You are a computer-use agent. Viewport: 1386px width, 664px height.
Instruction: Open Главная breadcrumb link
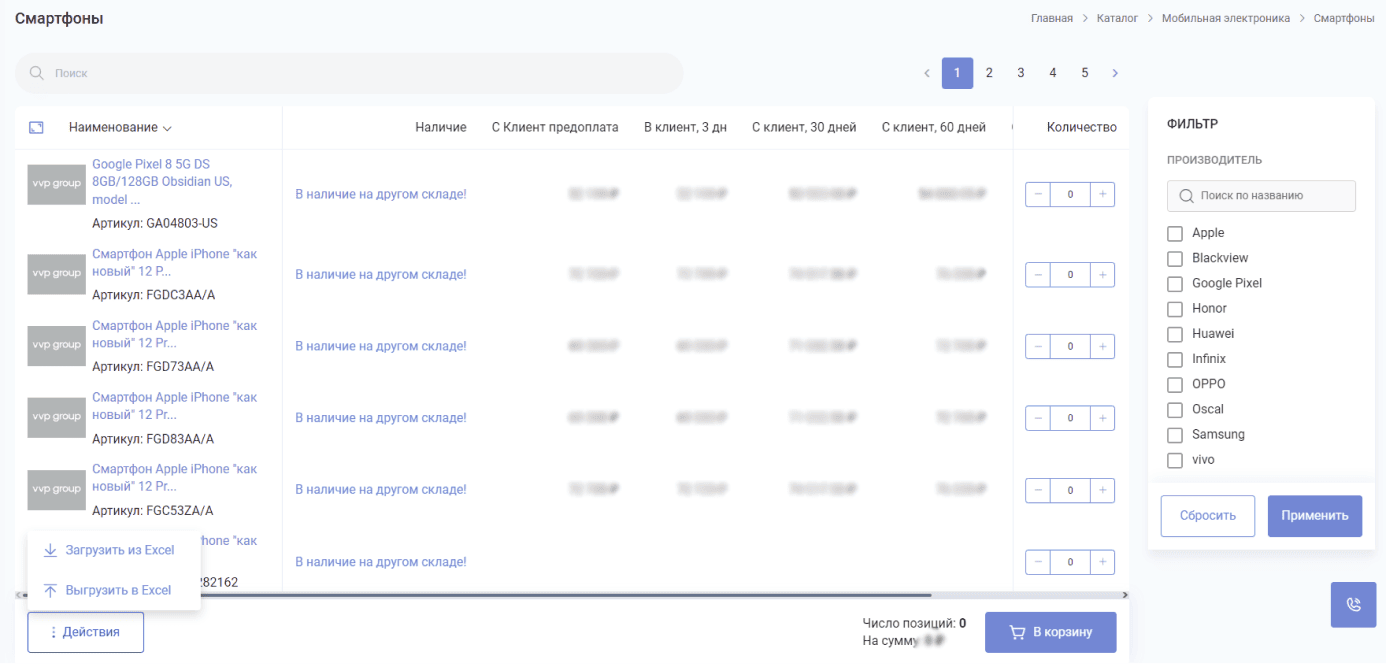[x=1052, y=18]
